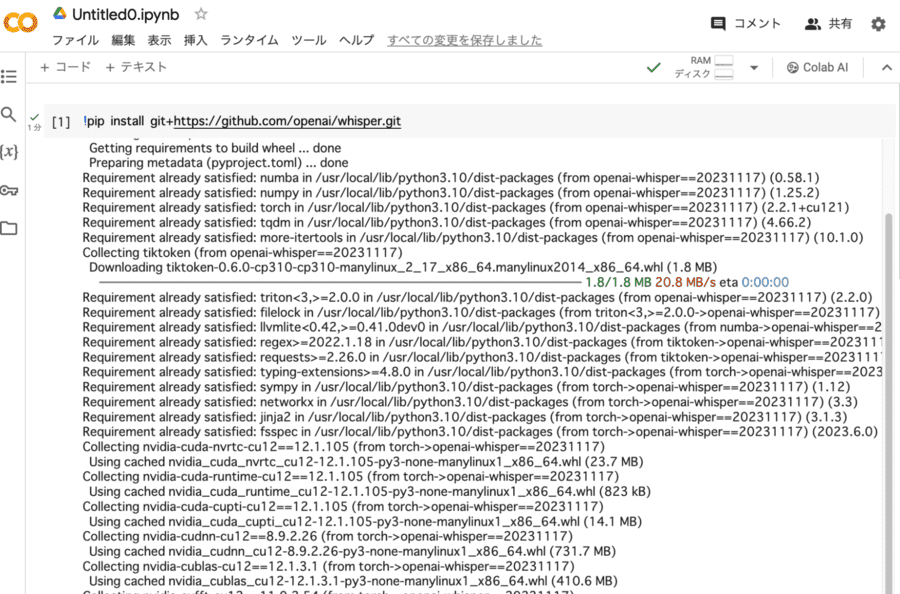Image resolution: width=900 pixels, height=594 pixels.
Task: Open the settings gear icon
Action: [x=878, y=24]
